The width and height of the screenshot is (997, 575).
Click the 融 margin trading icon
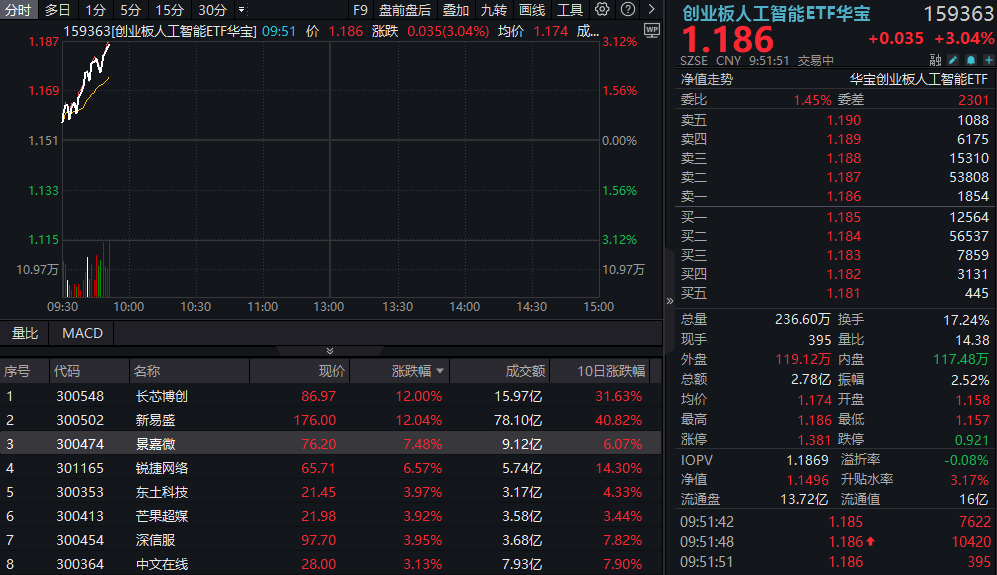pos(935,60)
